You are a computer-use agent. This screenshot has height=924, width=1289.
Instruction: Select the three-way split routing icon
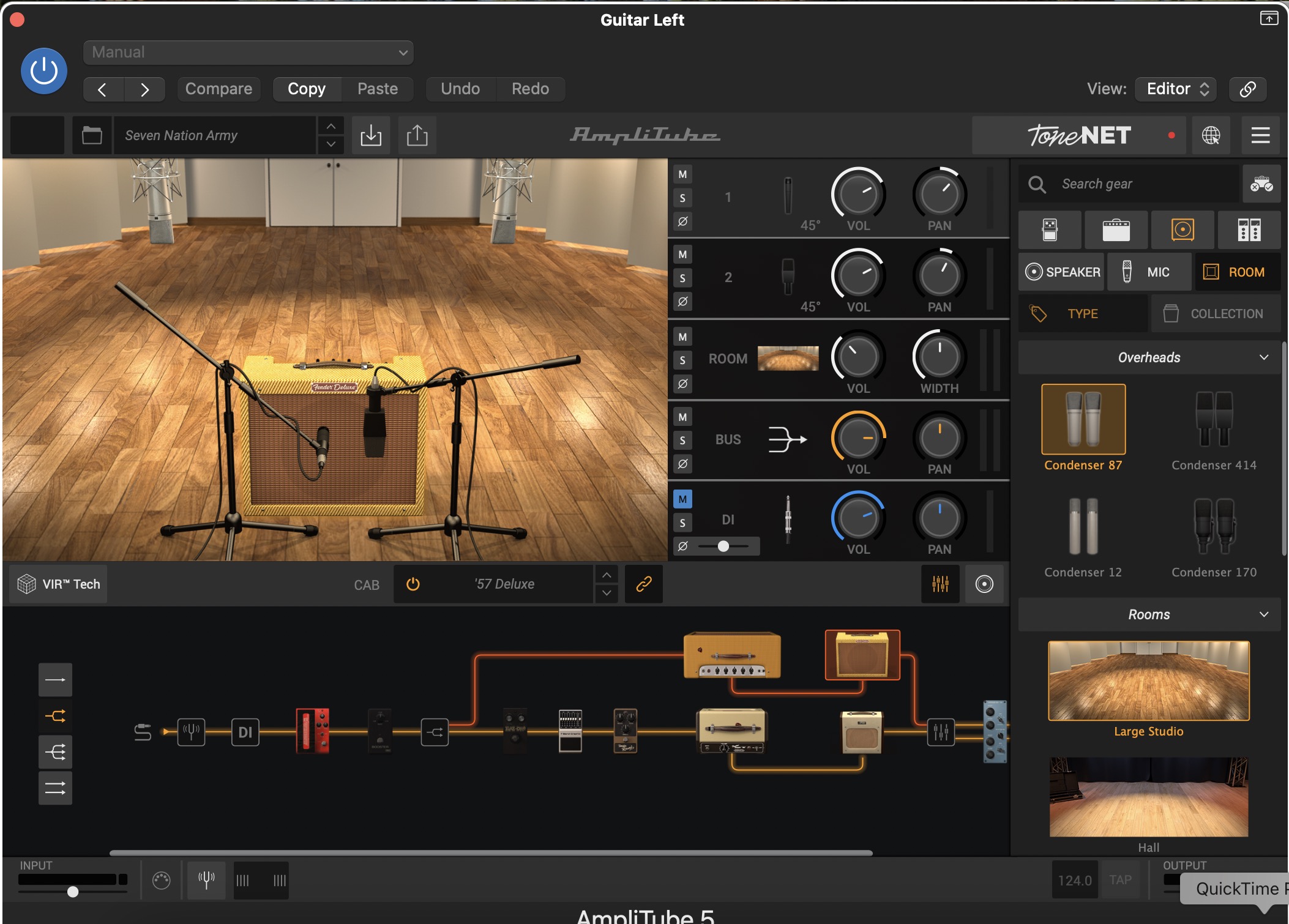55,752
